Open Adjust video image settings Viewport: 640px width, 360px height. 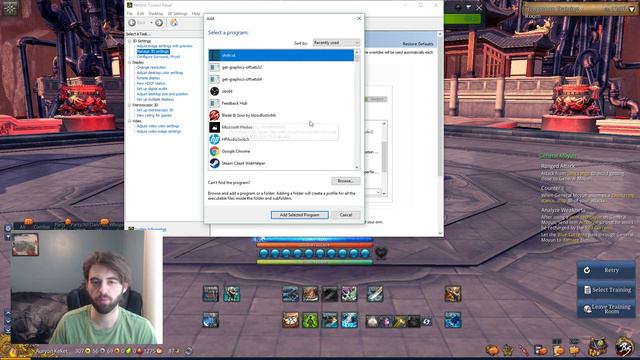click(159, 131)
